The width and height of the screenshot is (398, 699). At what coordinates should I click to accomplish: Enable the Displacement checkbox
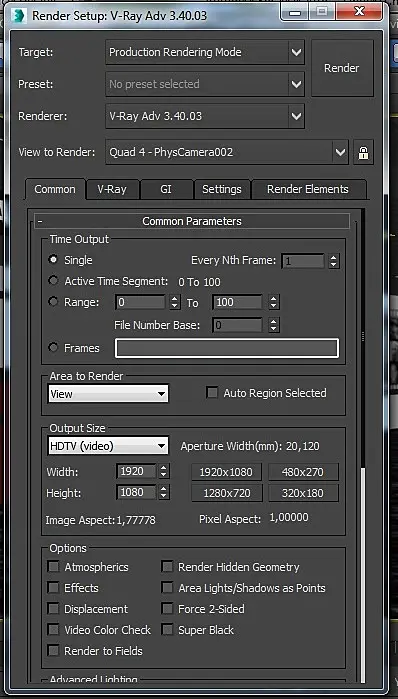(x=53, y=609)
